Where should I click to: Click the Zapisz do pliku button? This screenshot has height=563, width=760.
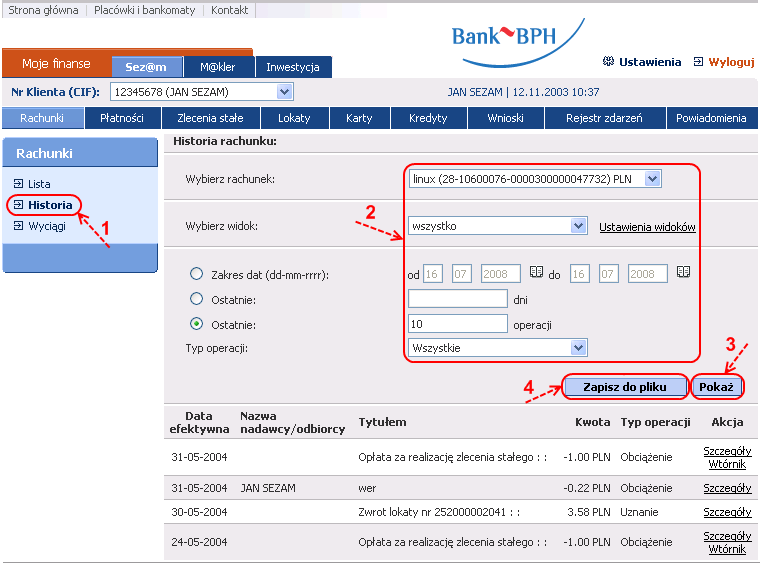[625, 387]
